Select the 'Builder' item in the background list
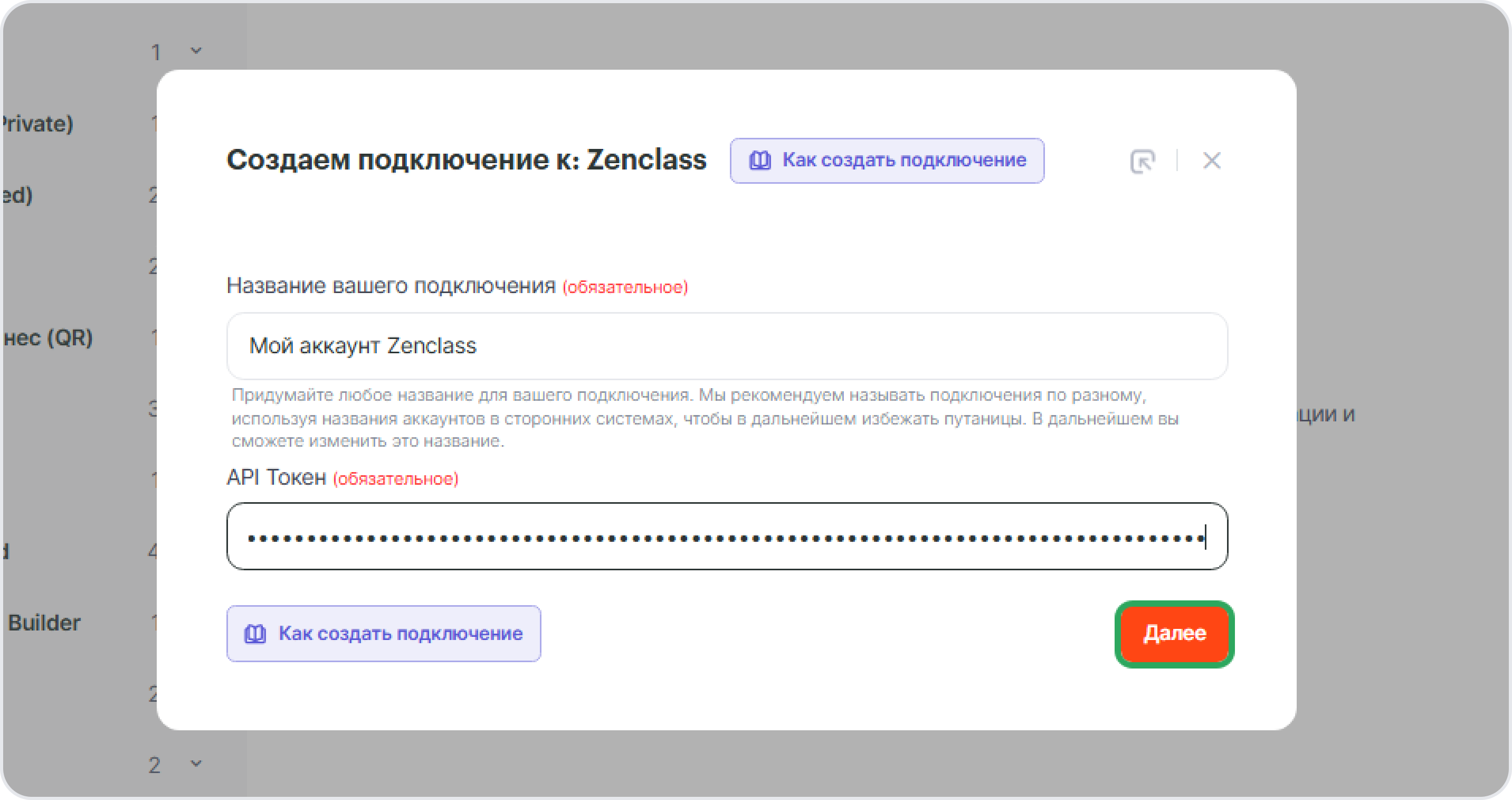1512x800 pixels. point(44,623)
